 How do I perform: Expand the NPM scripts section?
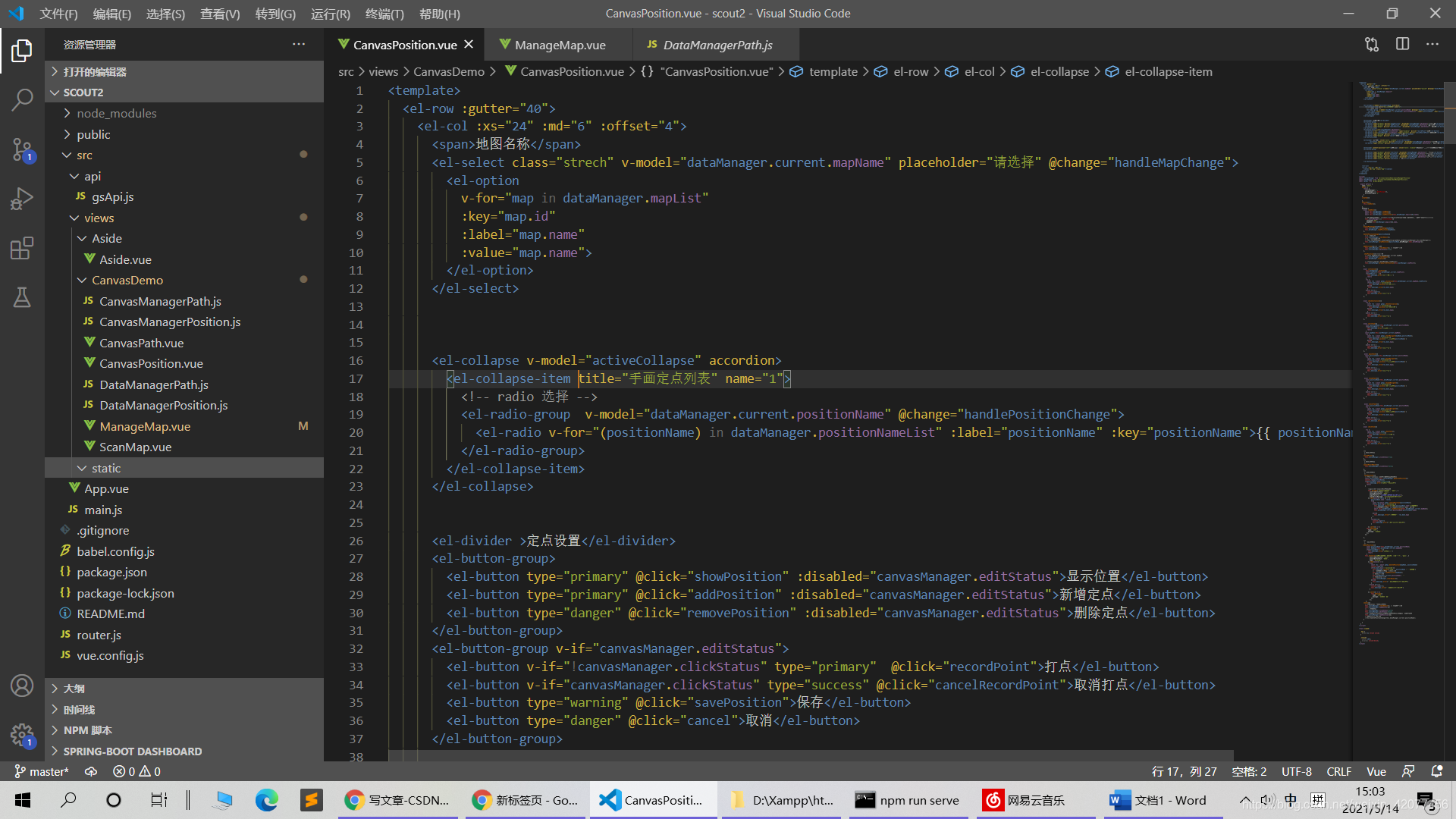tap(184, 730)
